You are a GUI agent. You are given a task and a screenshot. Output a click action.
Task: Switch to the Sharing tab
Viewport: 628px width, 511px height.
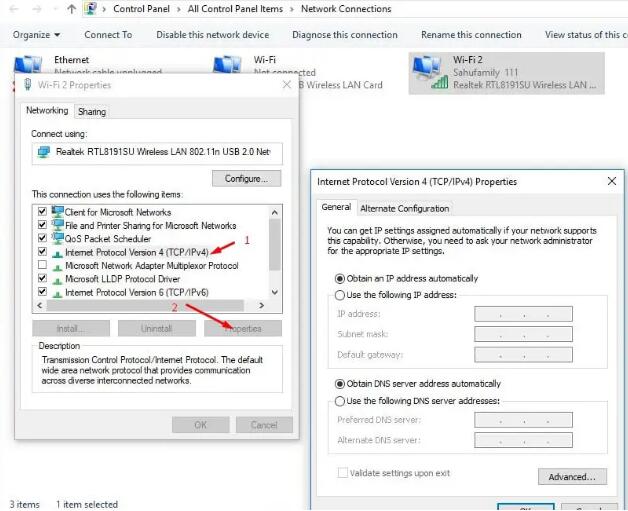[x=92, y=112]
